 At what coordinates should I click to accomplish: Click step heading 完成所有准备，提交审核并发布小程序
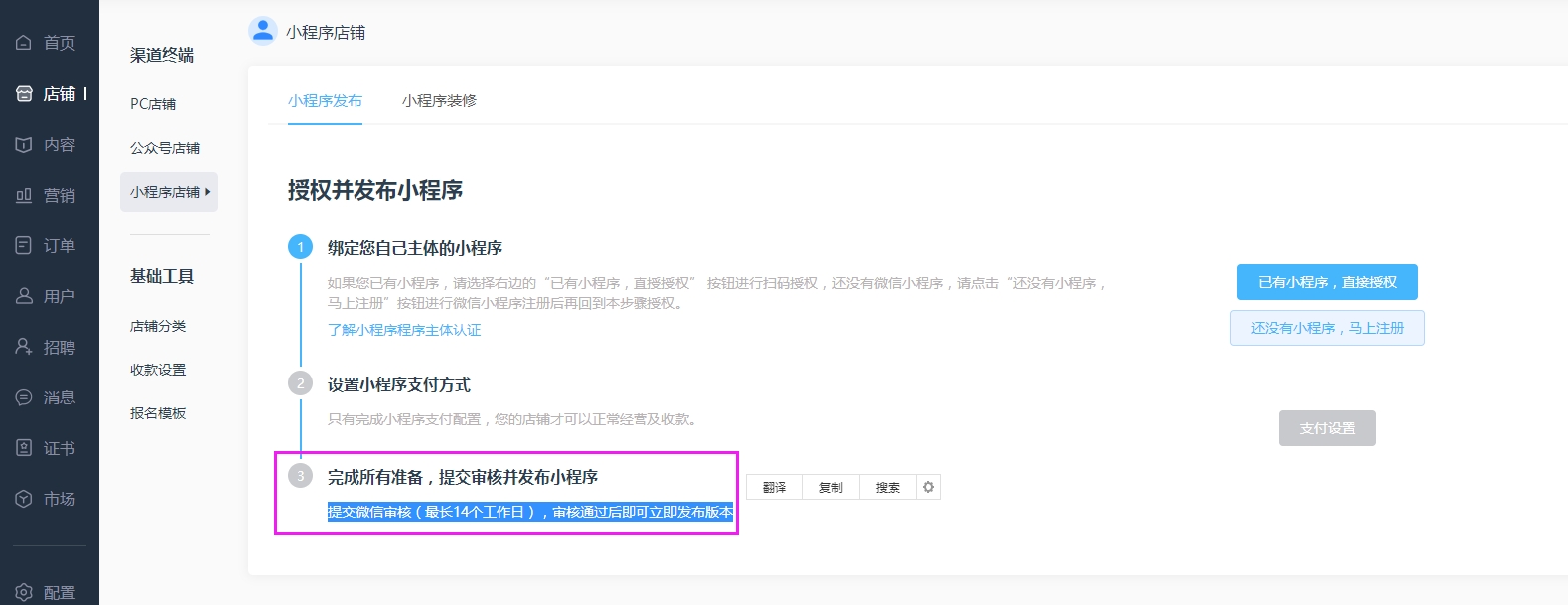click(463, 477)
